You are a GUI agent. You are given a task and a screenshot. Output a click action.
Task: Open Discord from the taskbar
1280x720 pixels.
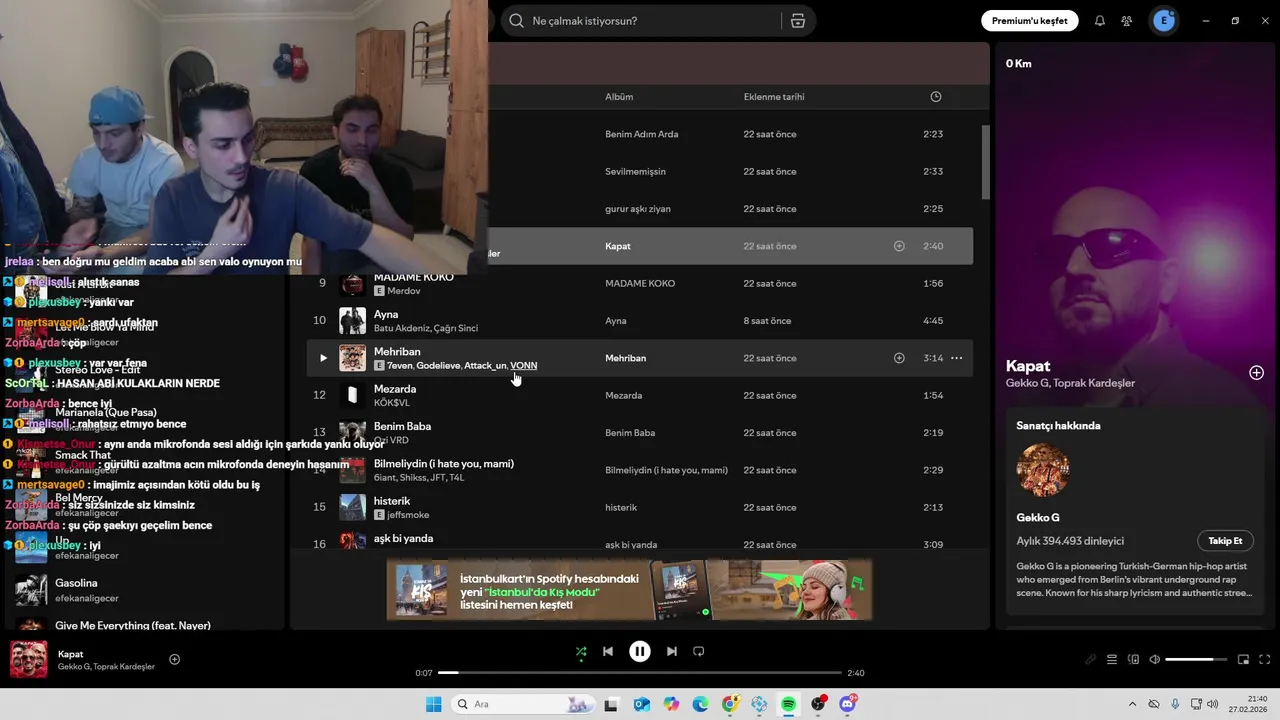(x=848, y=704)
